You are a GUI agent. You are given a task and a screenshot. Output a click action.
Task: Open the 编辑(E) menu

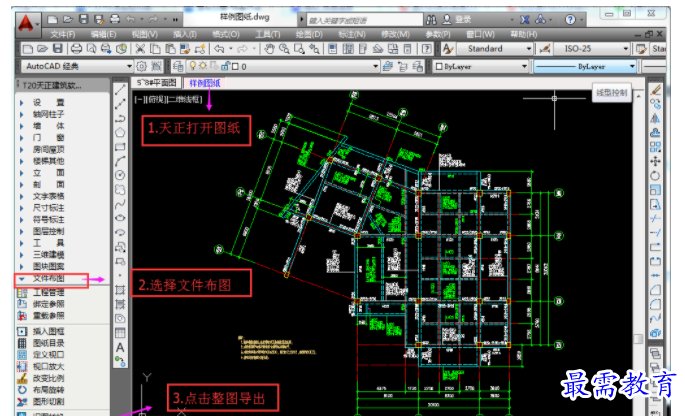104,34
